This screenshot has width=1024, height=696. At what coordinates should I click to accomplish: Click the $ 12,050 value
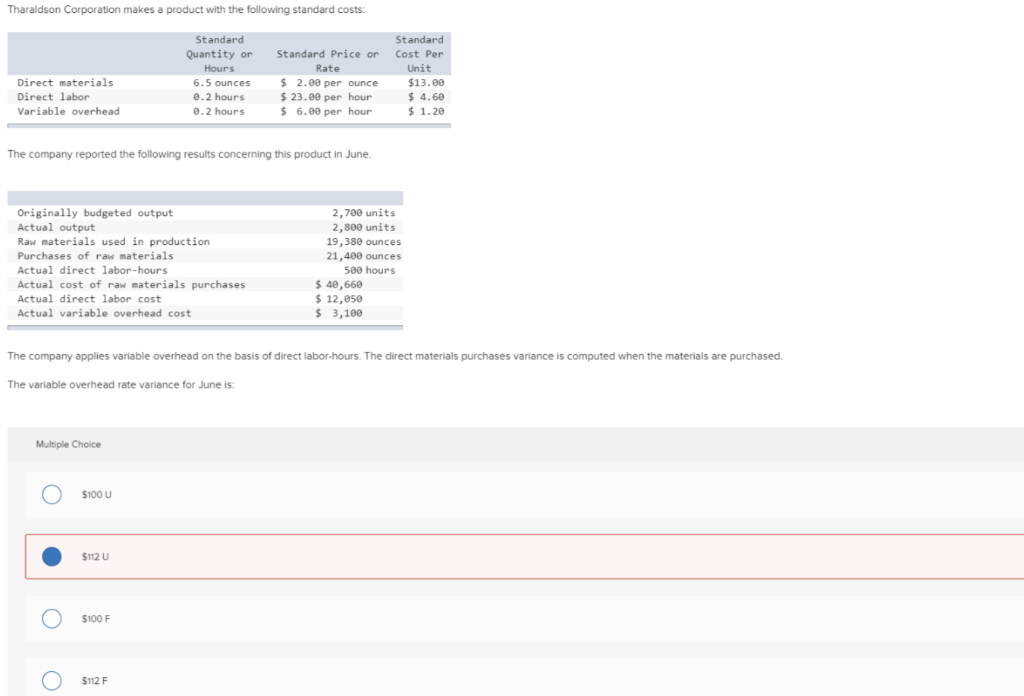(338, 299)
